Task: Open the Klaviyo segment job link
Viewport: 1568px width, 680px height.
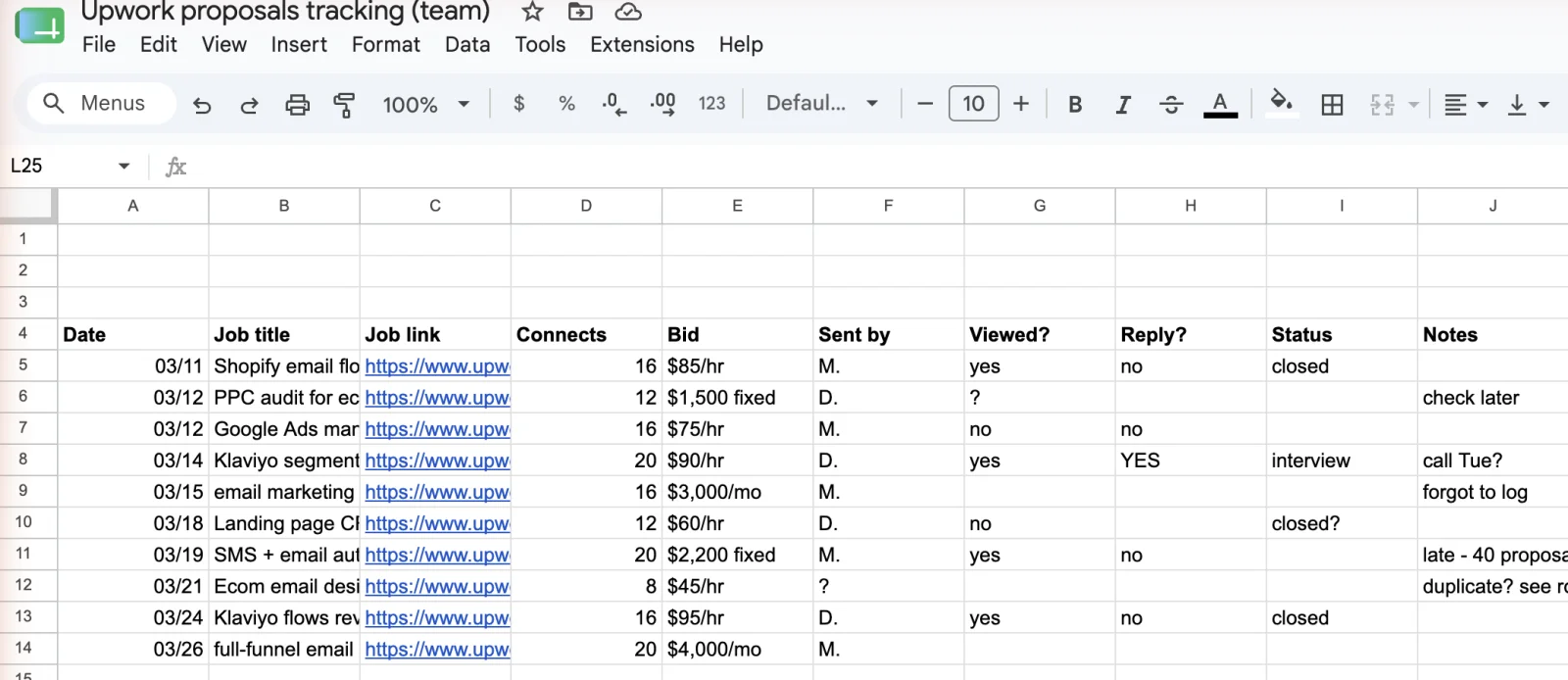Action: tap(437, 461)
